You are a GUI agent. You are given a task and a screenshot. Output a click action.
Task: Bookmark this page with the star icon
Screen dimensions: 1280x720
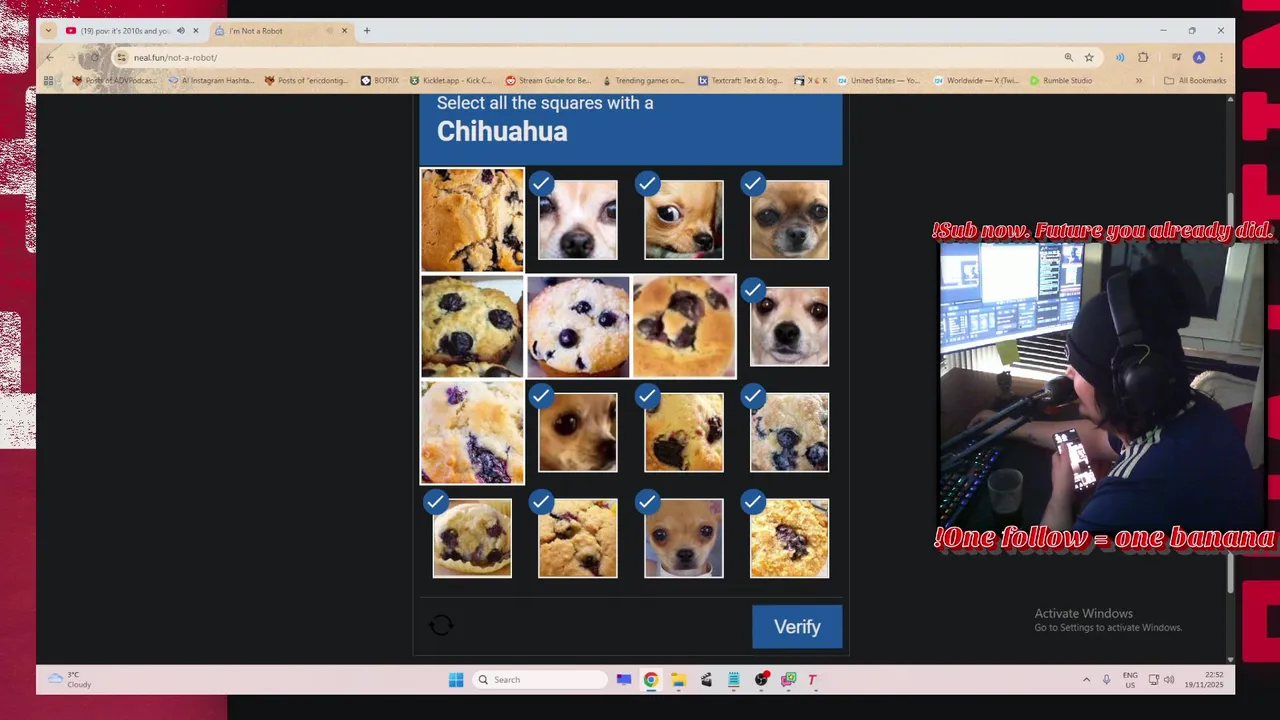[x=1089, y=57]
